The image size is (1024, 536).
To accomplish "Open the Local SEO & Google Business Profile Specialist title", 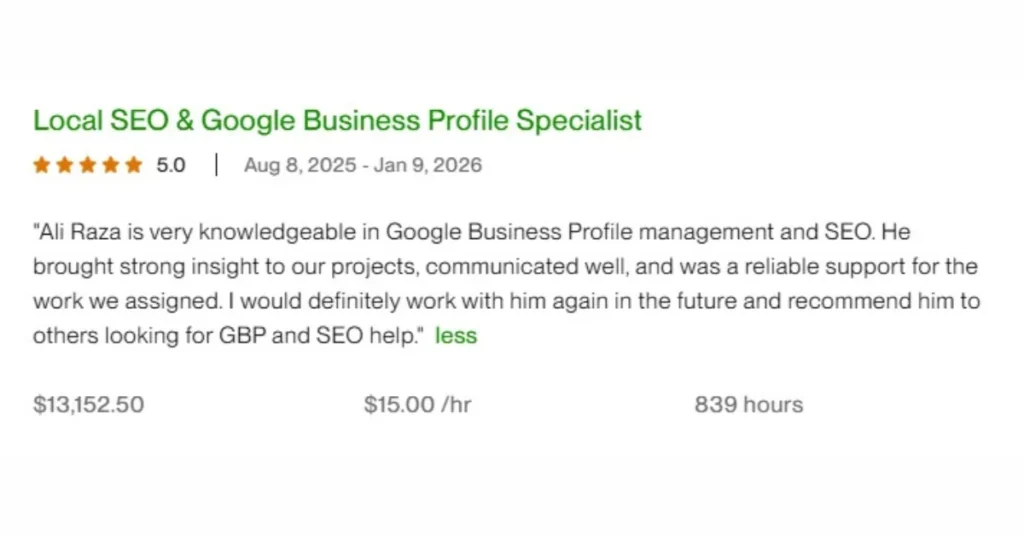I will (x=337, y=121).
